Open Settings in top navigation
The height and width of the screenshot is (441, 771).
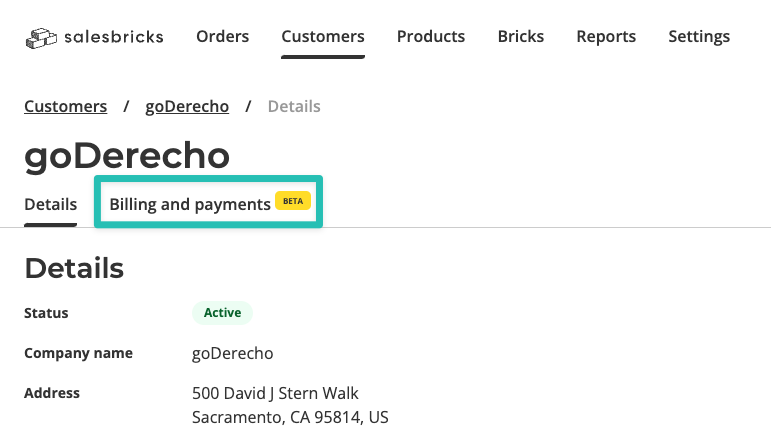click(699, 36)
